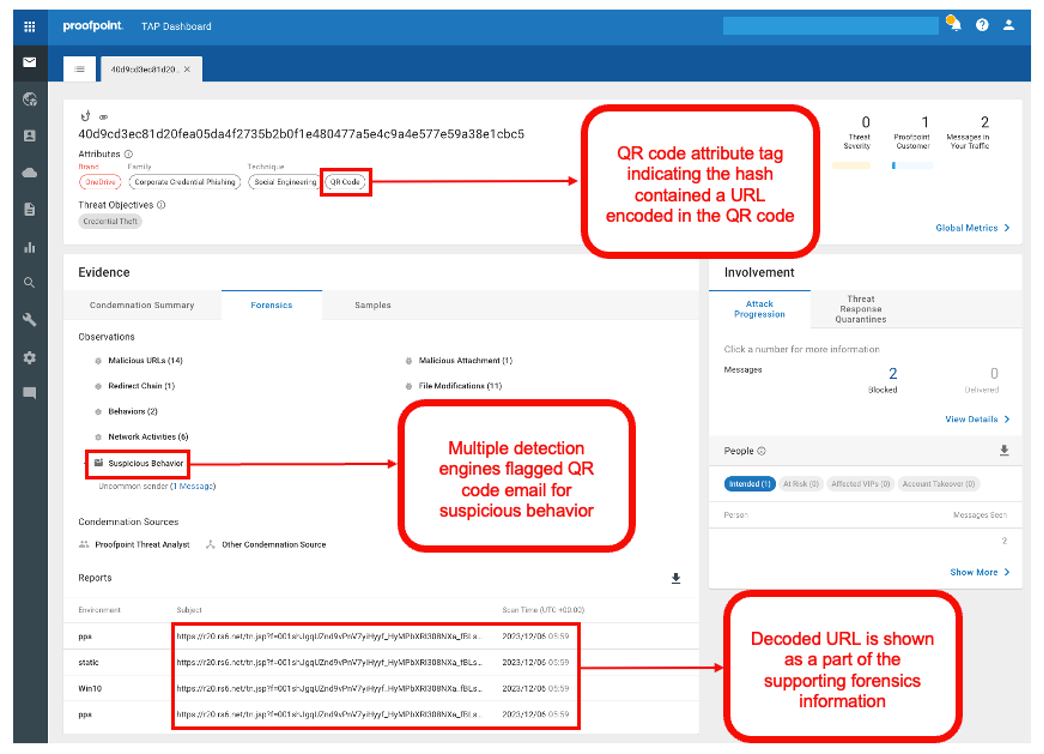Click the info icon beside Attributes

(129, 154)
